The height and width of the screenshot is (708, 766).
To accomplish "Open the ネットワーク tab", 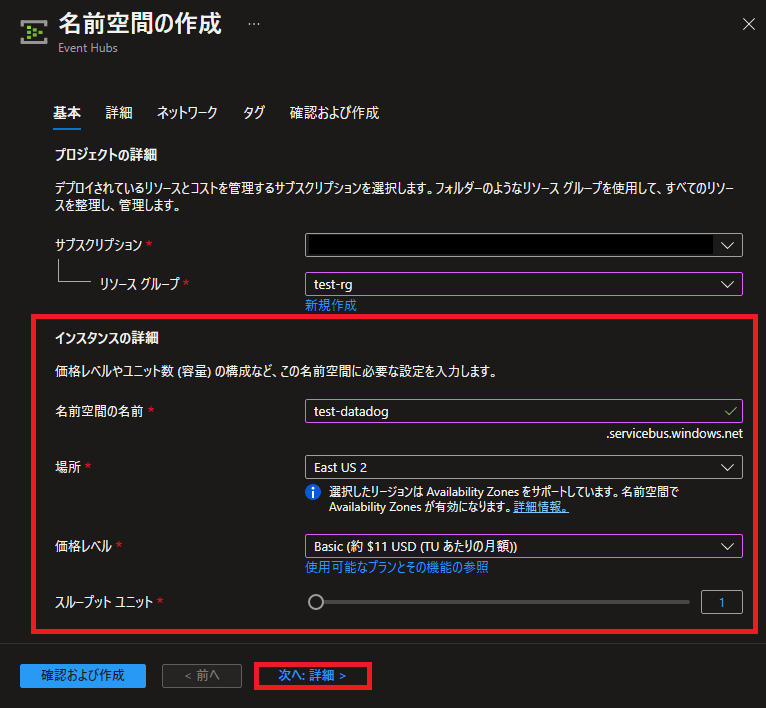I will click(x=187, y=113).
